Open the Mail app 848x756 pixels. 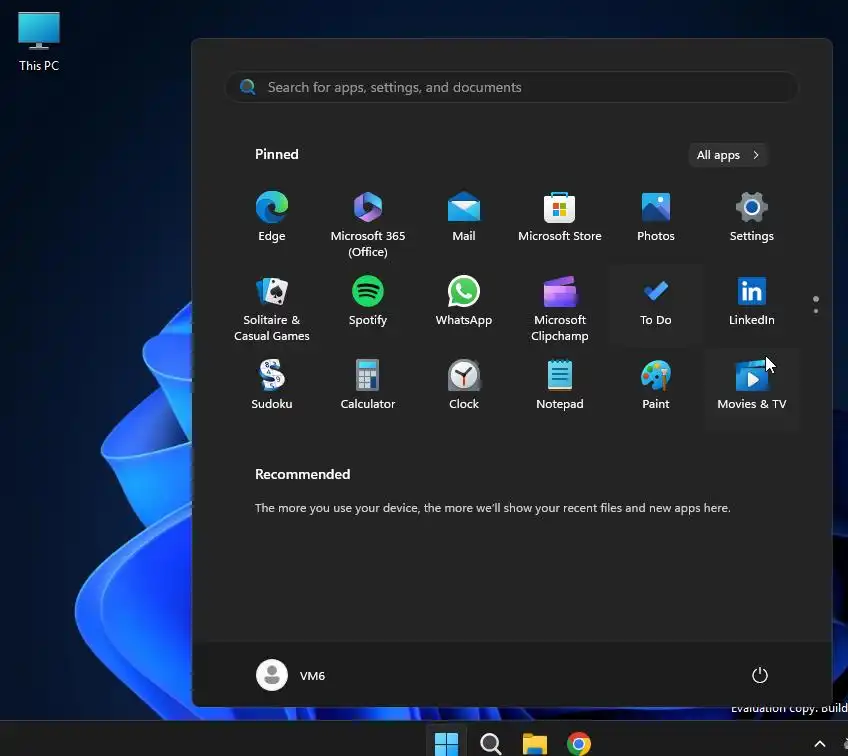463,217
